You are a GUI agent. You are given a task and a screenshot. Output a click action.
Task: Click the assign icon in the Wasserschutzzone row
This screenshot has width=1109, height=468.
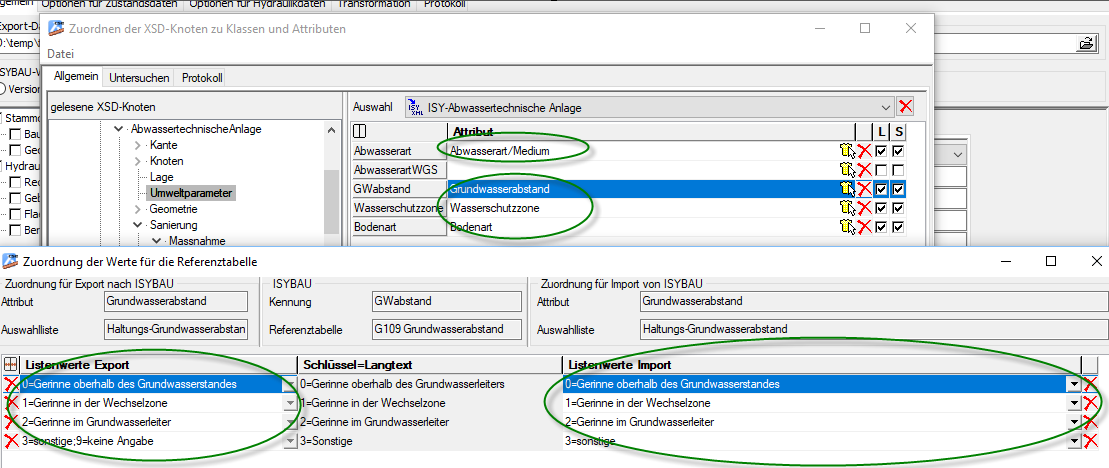(x=847, y=208)
